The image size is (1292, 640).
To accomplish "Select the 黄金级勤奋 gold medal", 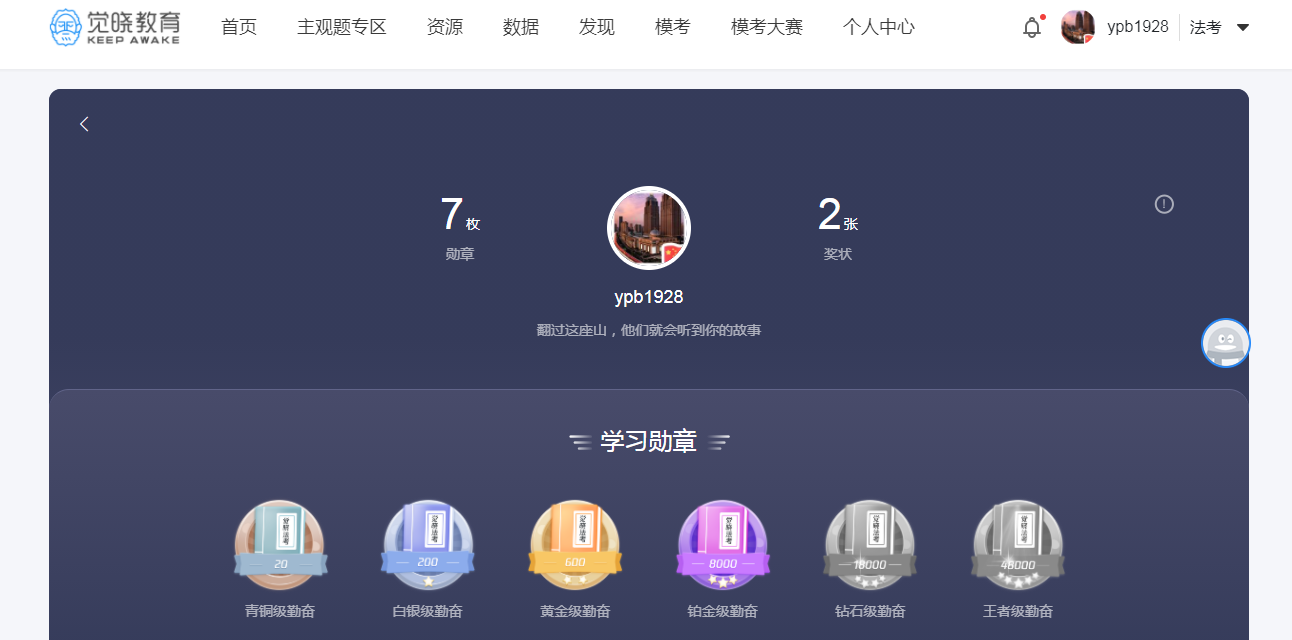I will pos(575,546).
